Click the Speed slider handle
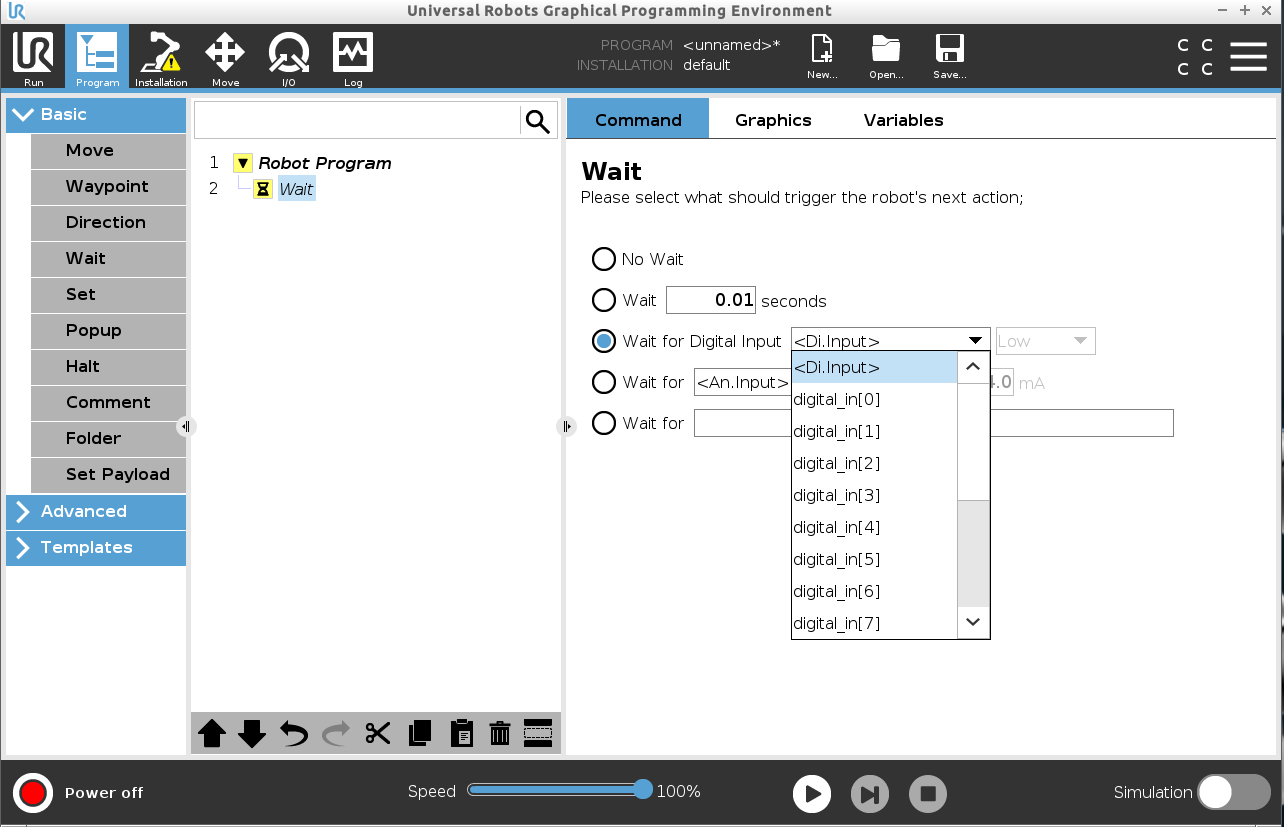1284x827 pixels. 643,790
